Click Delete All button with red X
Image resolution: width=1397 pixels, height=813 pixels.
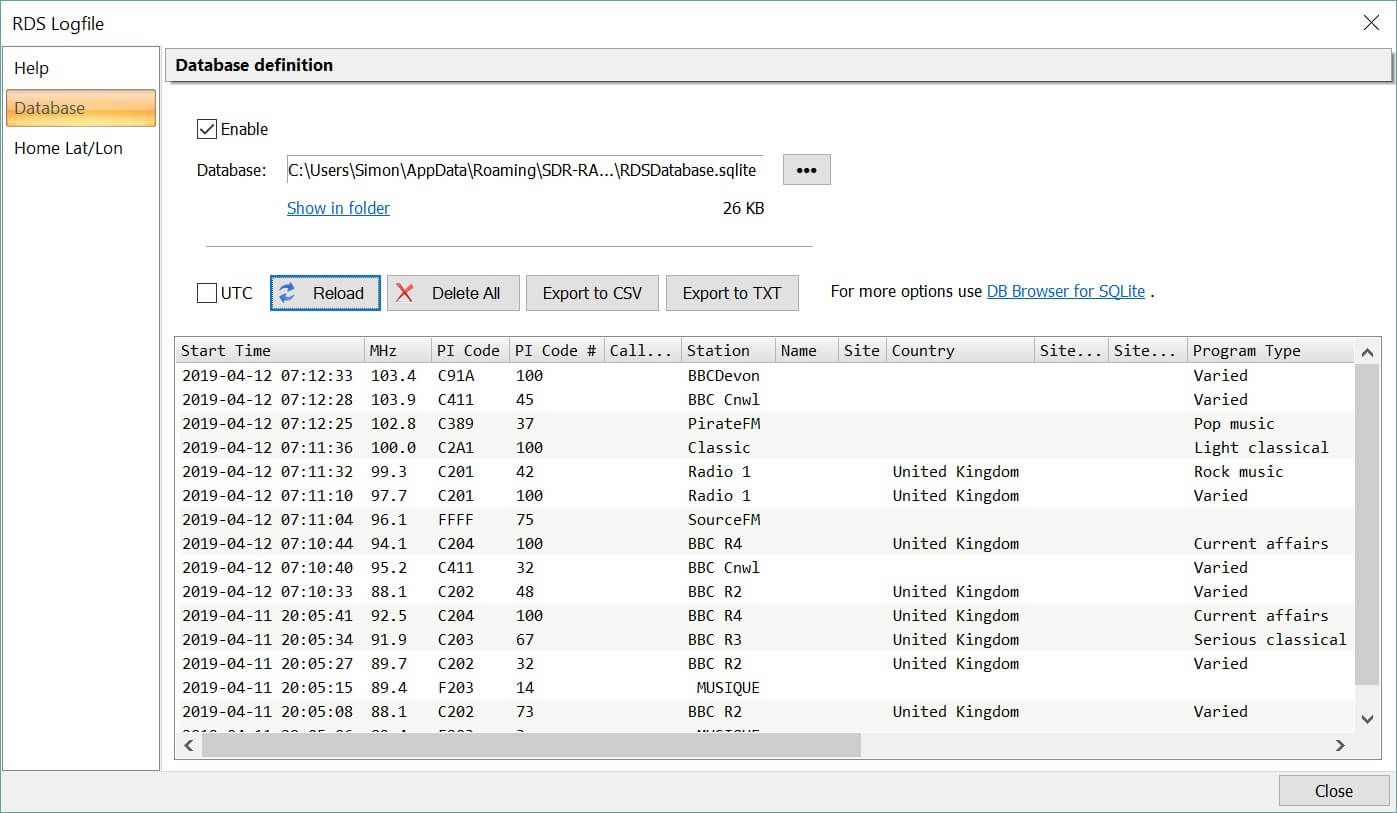point(452,293)
